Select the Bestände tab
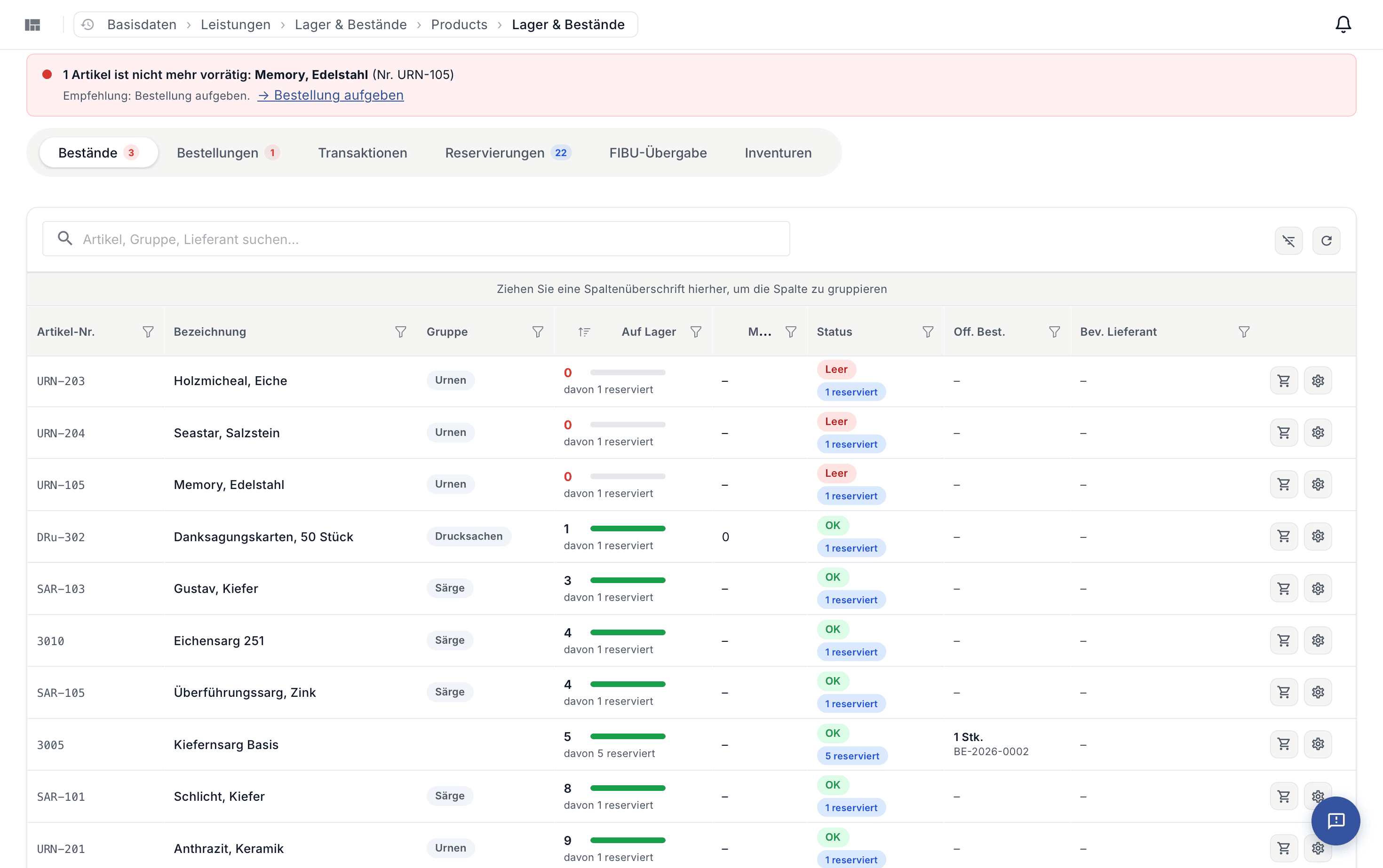Screen dimensions: 1383x868 (99, 153)
